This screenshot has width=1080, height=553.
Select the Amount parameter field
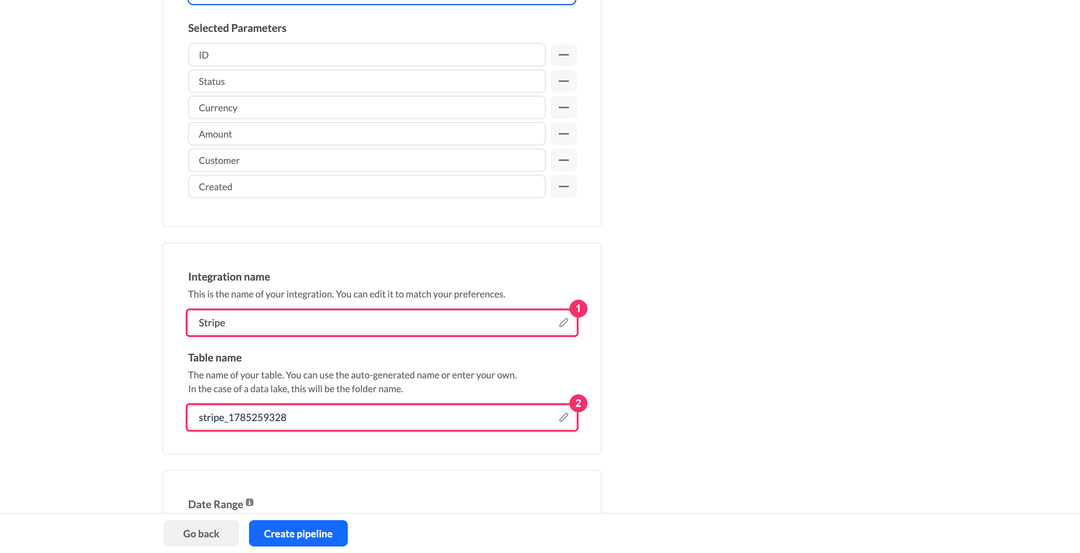point(366,134)
